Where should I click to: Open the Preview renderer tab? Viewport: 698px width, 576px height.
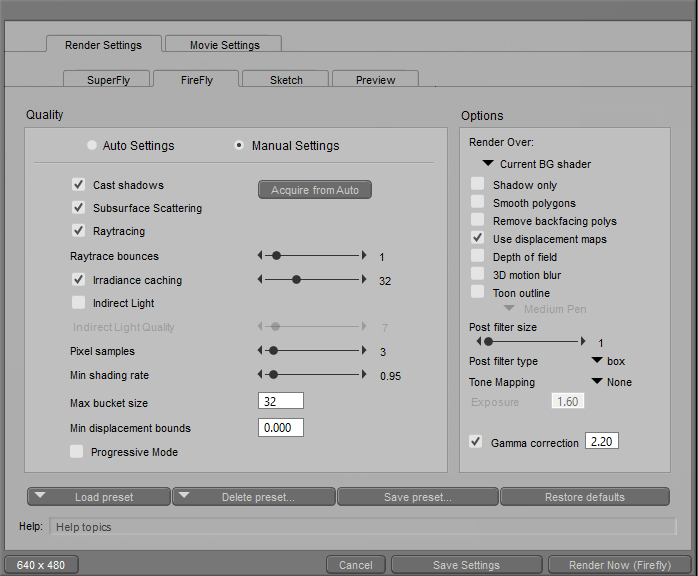coord(375,79)
